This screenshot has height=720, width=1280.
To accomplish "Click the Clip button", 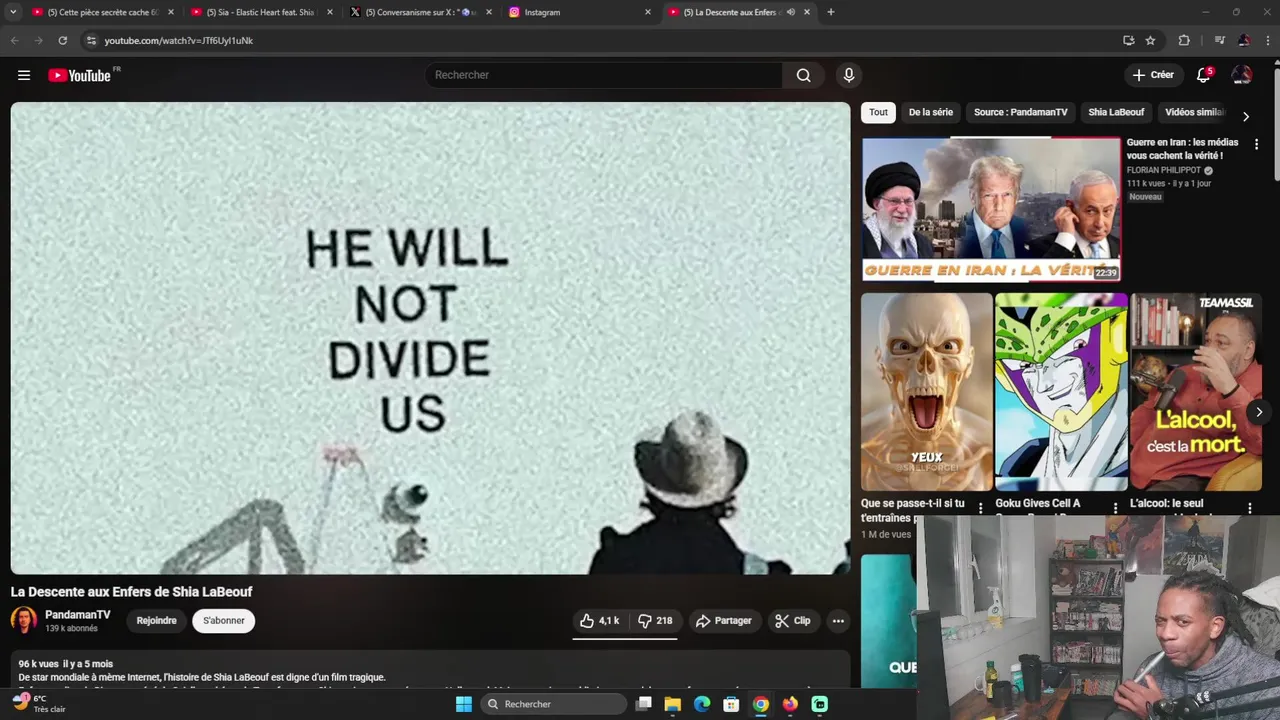I will point(793,621).
